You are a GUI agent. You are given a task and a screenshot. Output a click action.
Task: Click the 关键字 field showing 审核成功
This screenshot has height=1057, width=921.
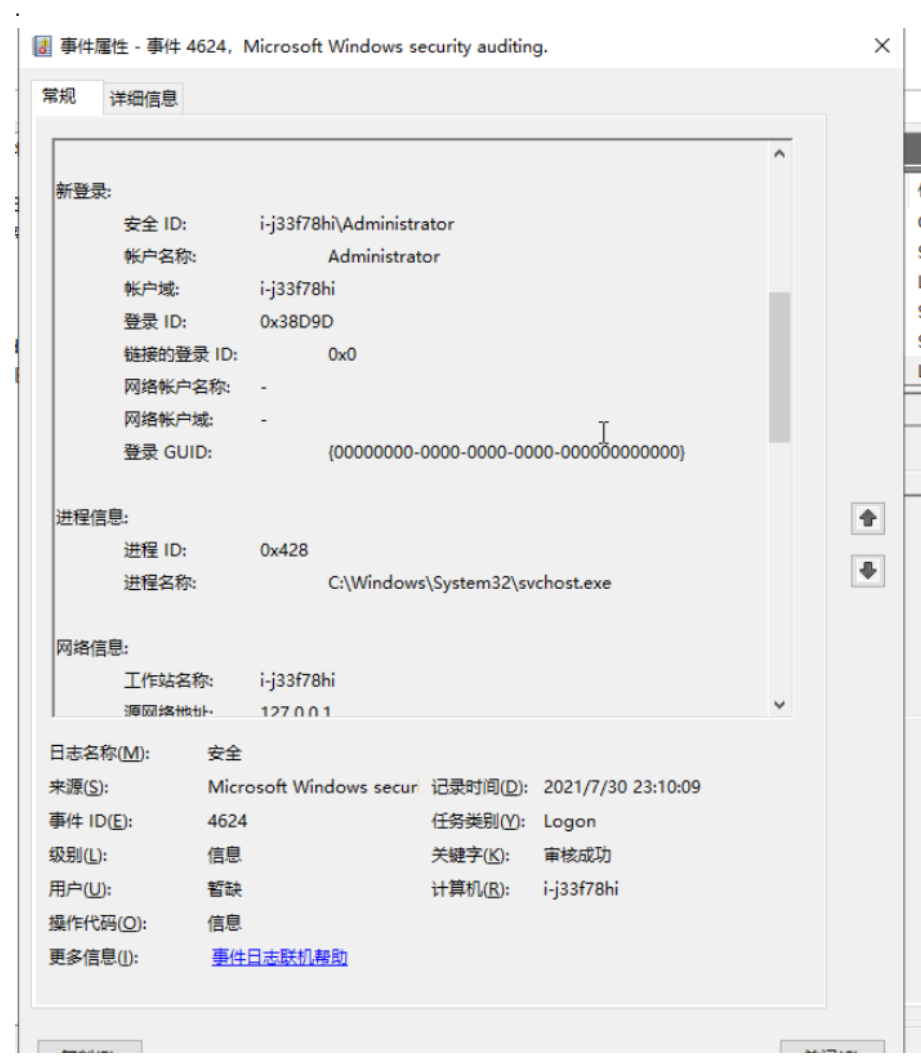pyautogui.click(x=577, y=855)
